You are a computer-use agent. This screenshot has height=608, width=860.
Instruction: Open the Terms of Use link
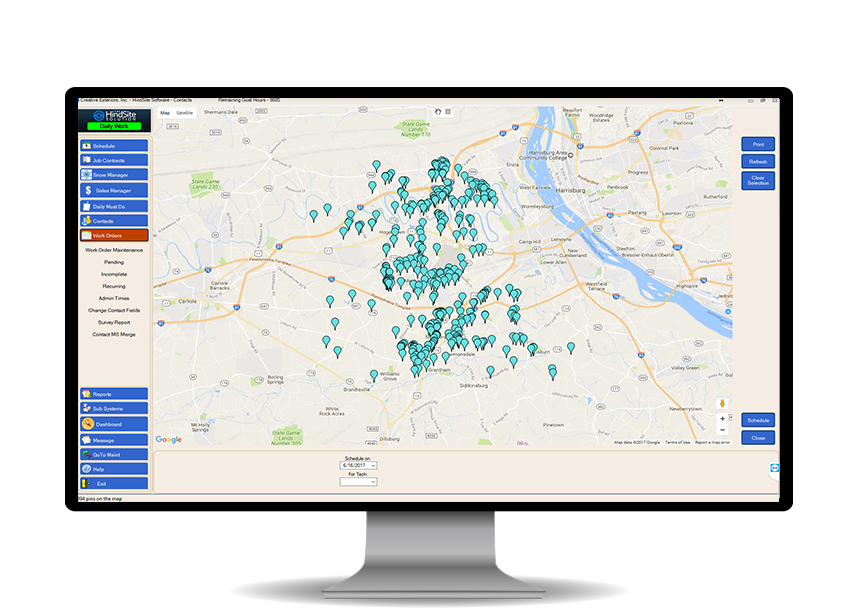[x=677, y=442]
